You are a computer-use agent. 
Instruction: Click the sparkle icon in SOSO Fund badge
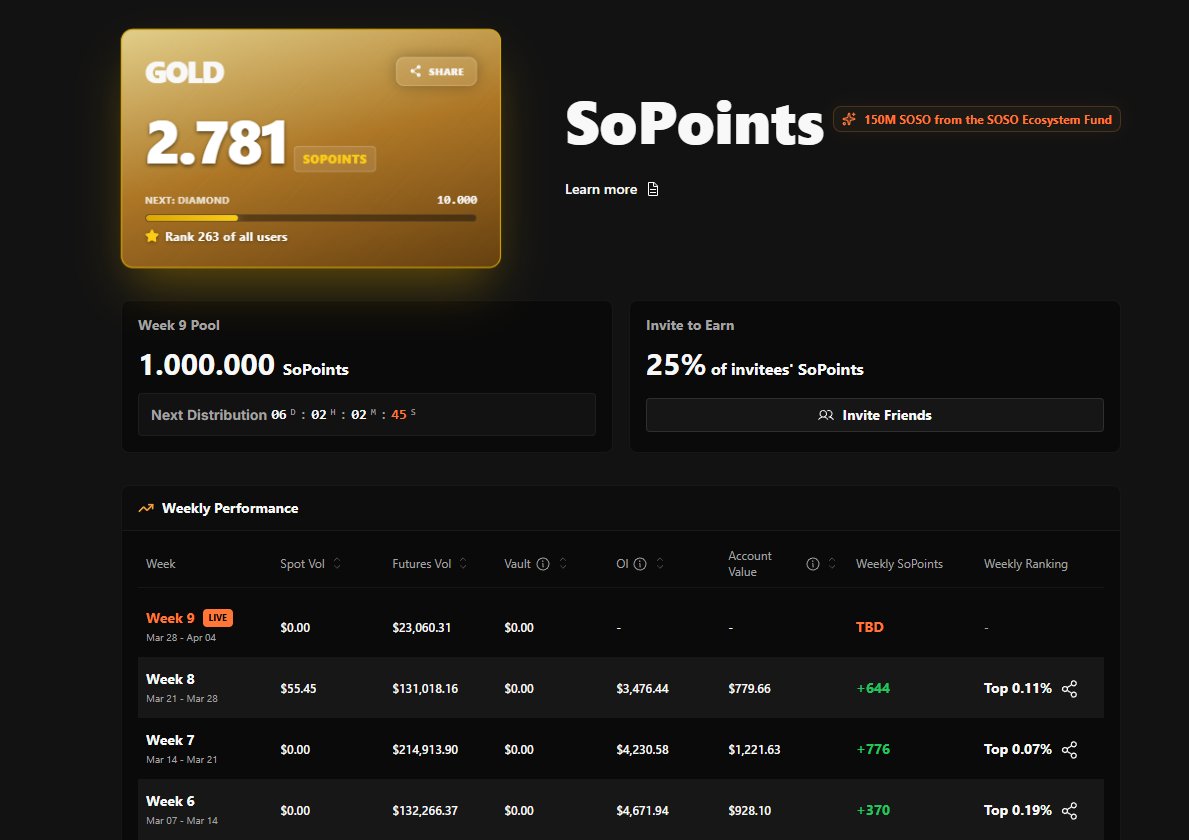click(x=849, y=119)
